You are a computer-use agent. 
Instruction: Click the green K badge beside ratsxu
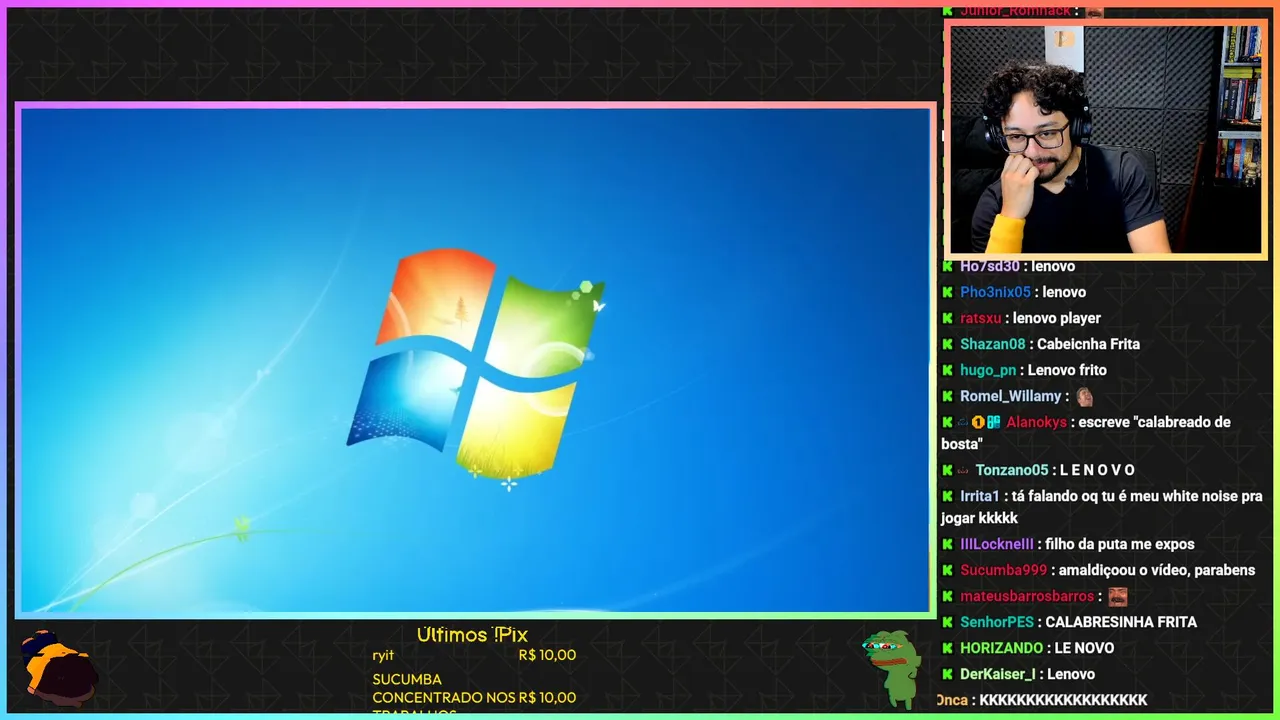pos(947,318)
